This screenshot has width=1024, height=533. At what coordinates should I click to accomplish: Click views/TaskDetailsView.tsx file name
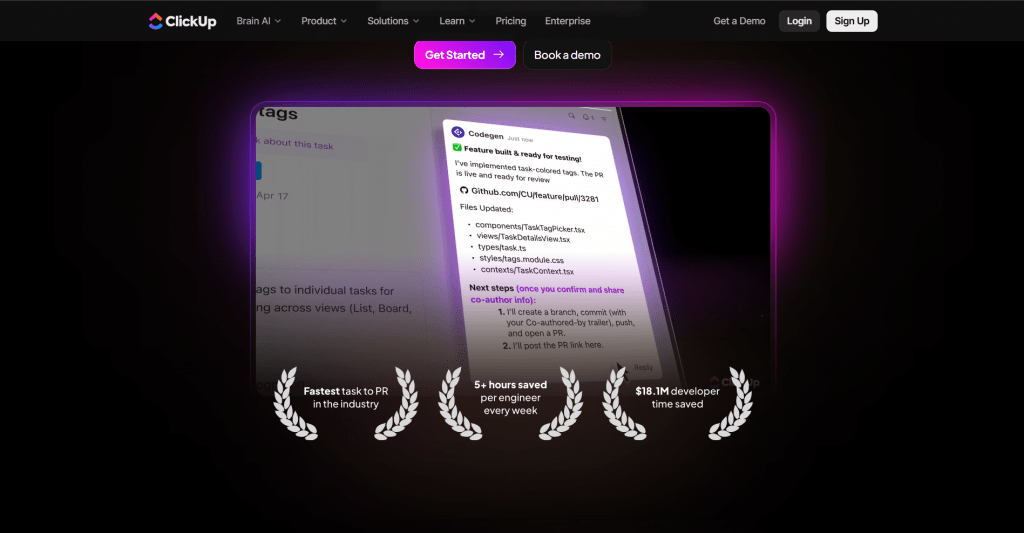523,237
